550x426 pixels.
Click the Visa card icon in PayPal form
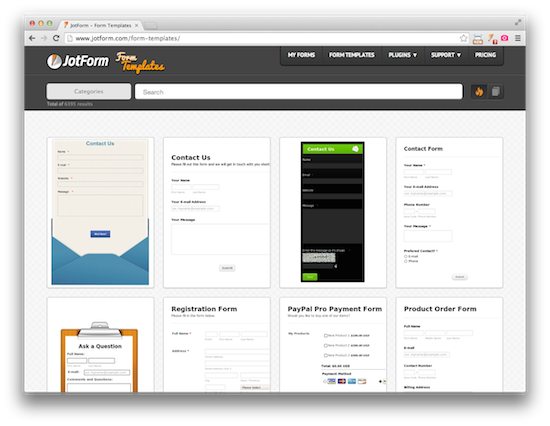(331, 381)
